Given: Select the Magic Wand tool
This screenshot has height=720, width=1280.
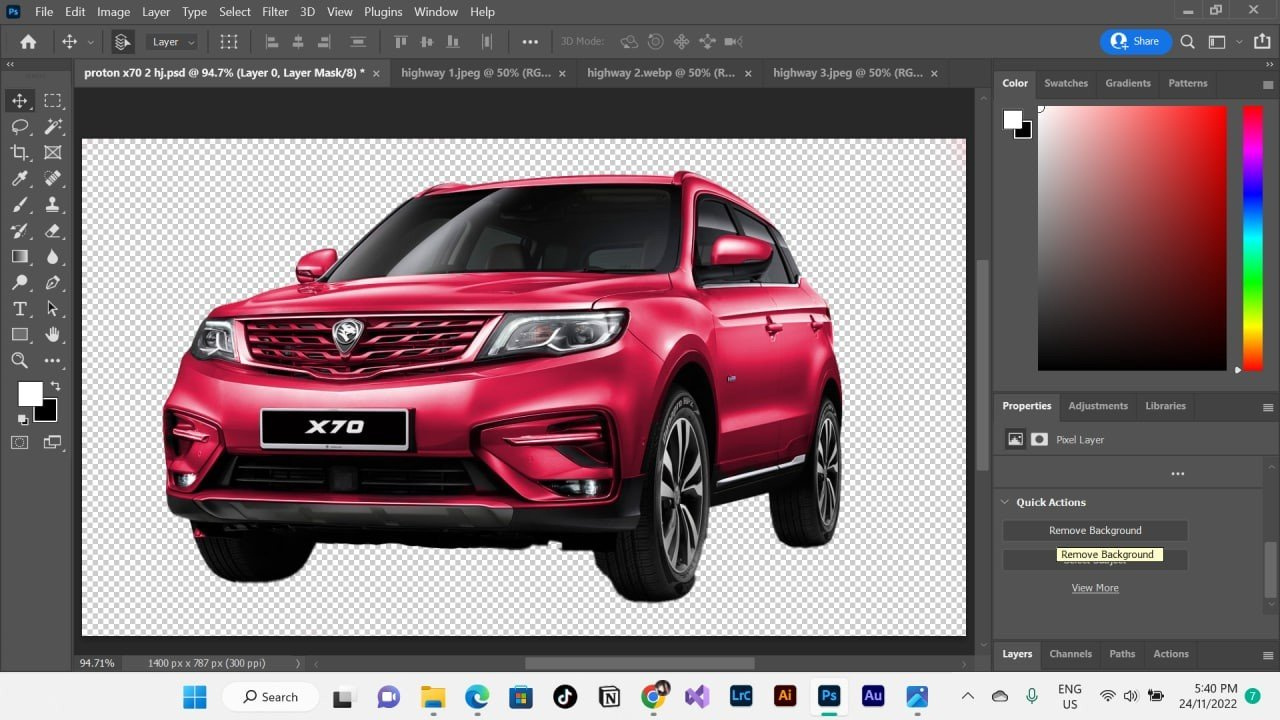Looking at the screenshot, I should pyautogui.click(x=53, y=127).
